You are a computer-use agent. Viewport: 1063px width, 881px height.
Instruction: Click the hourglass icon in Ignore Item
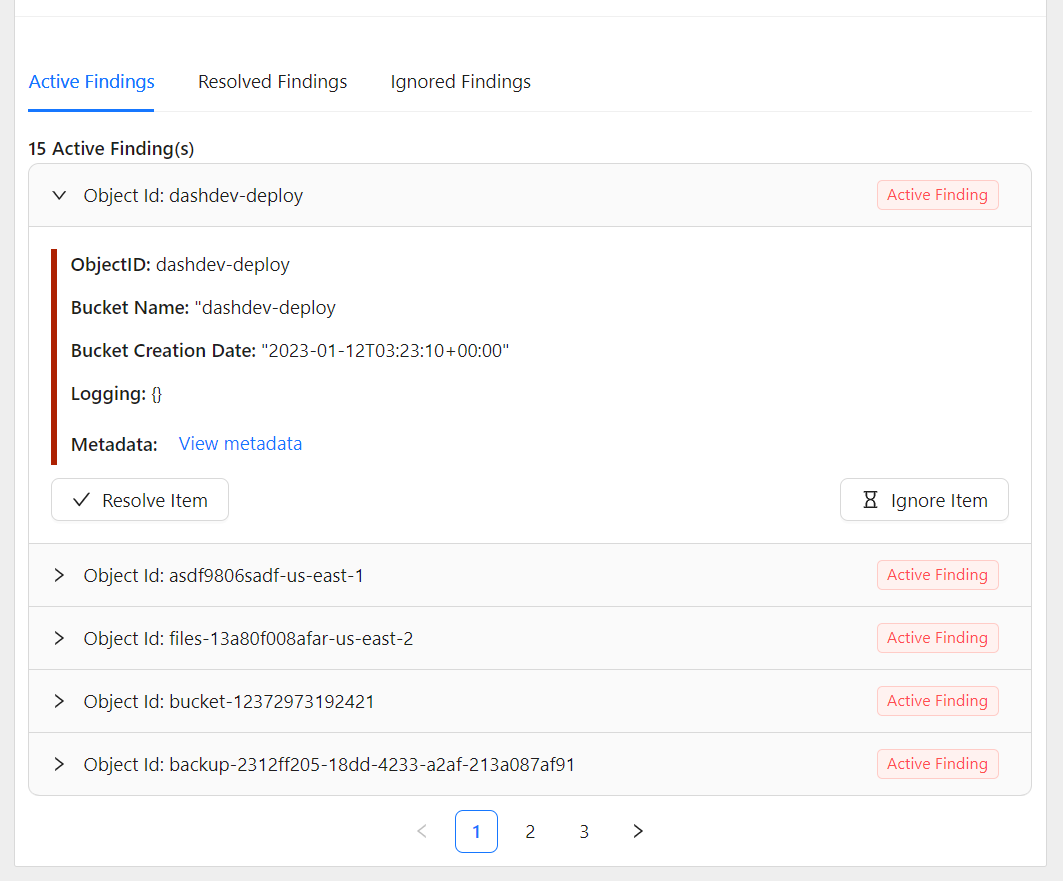(x=871, y=500)
